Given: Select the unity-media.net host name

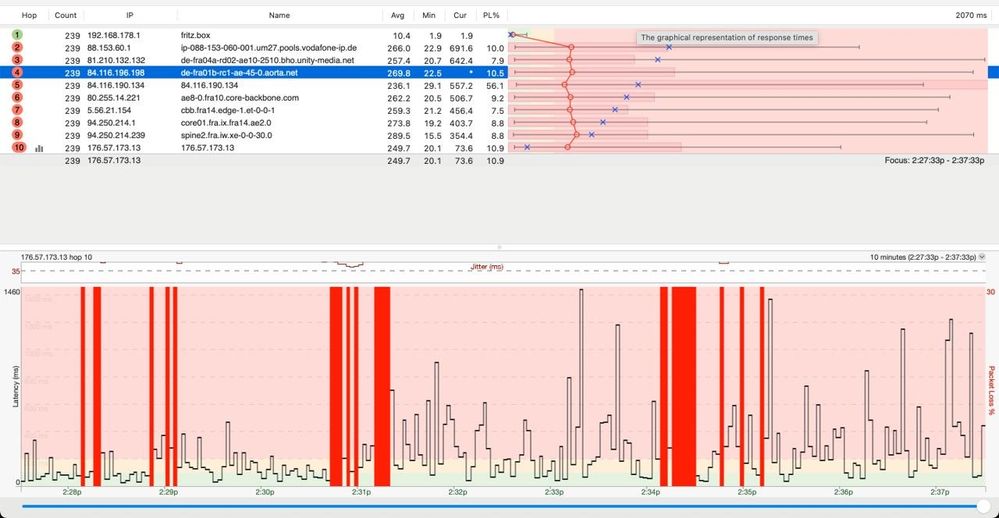Looking at the screenshot, I should (268, 61).
